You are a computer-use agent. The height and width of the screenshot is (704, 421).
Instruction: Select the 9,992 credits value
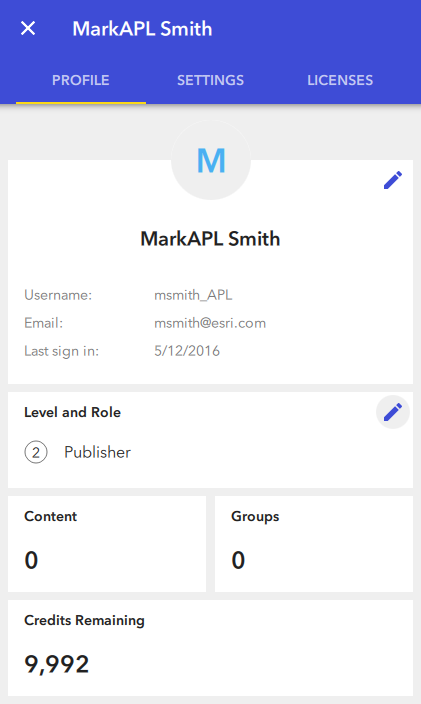click(57, 664)
